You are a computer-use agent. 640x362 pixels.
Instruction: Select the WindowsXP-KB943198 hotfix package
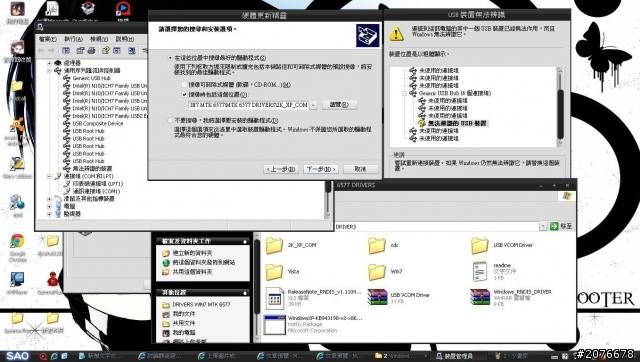click(x=274, y=324)
